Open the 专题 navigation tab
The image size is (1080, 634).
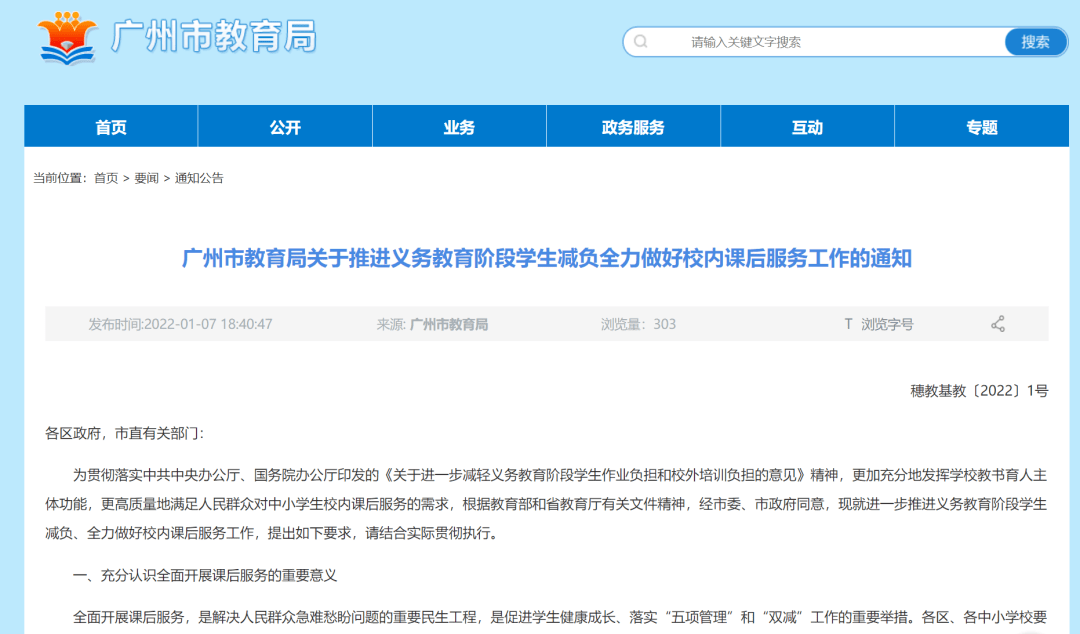(982, 127)
